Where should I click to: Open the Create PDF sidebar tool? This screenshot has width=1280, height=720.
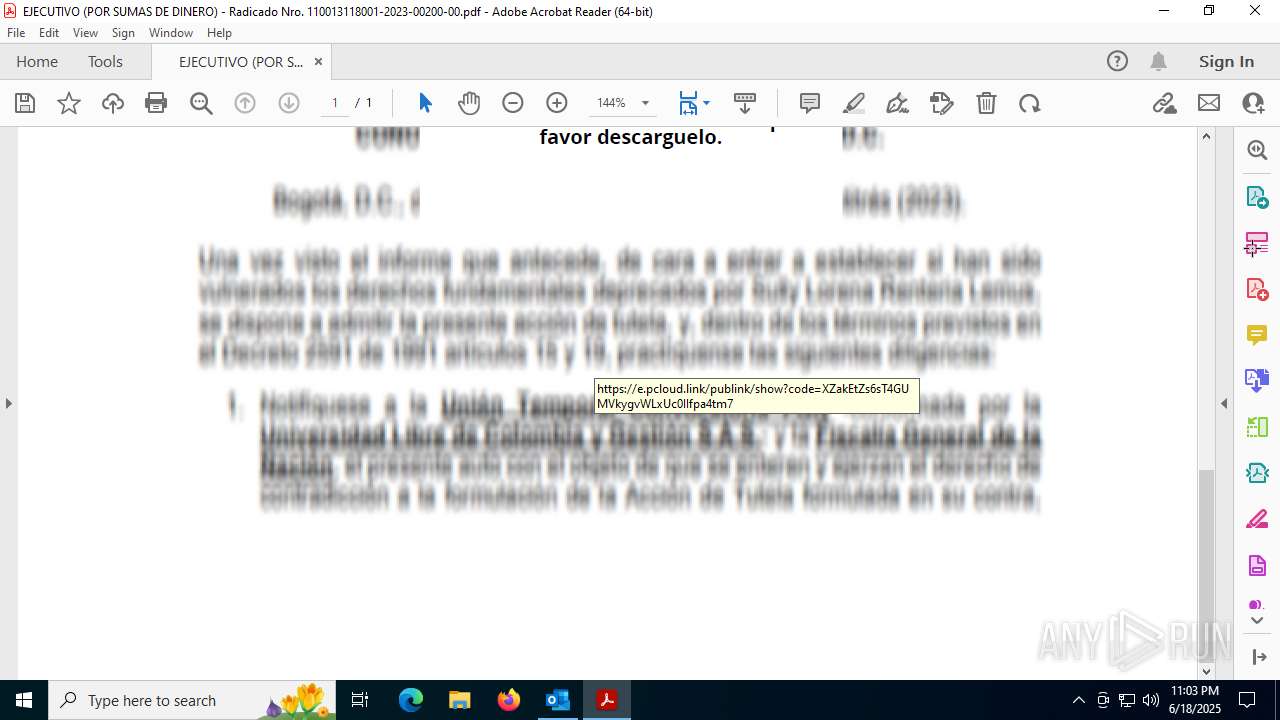tap(1257, 289)
